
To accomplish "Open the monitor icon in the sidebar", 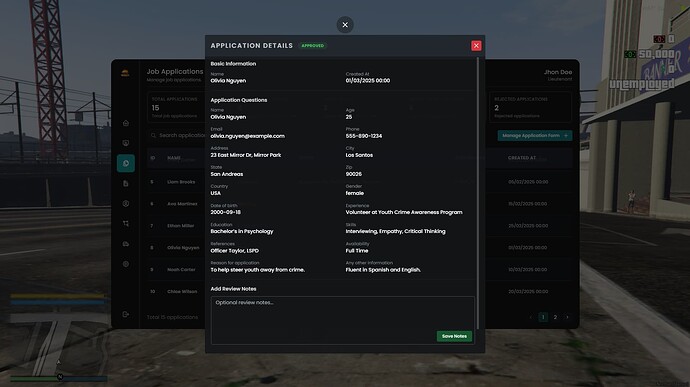I will pos(126,143).
